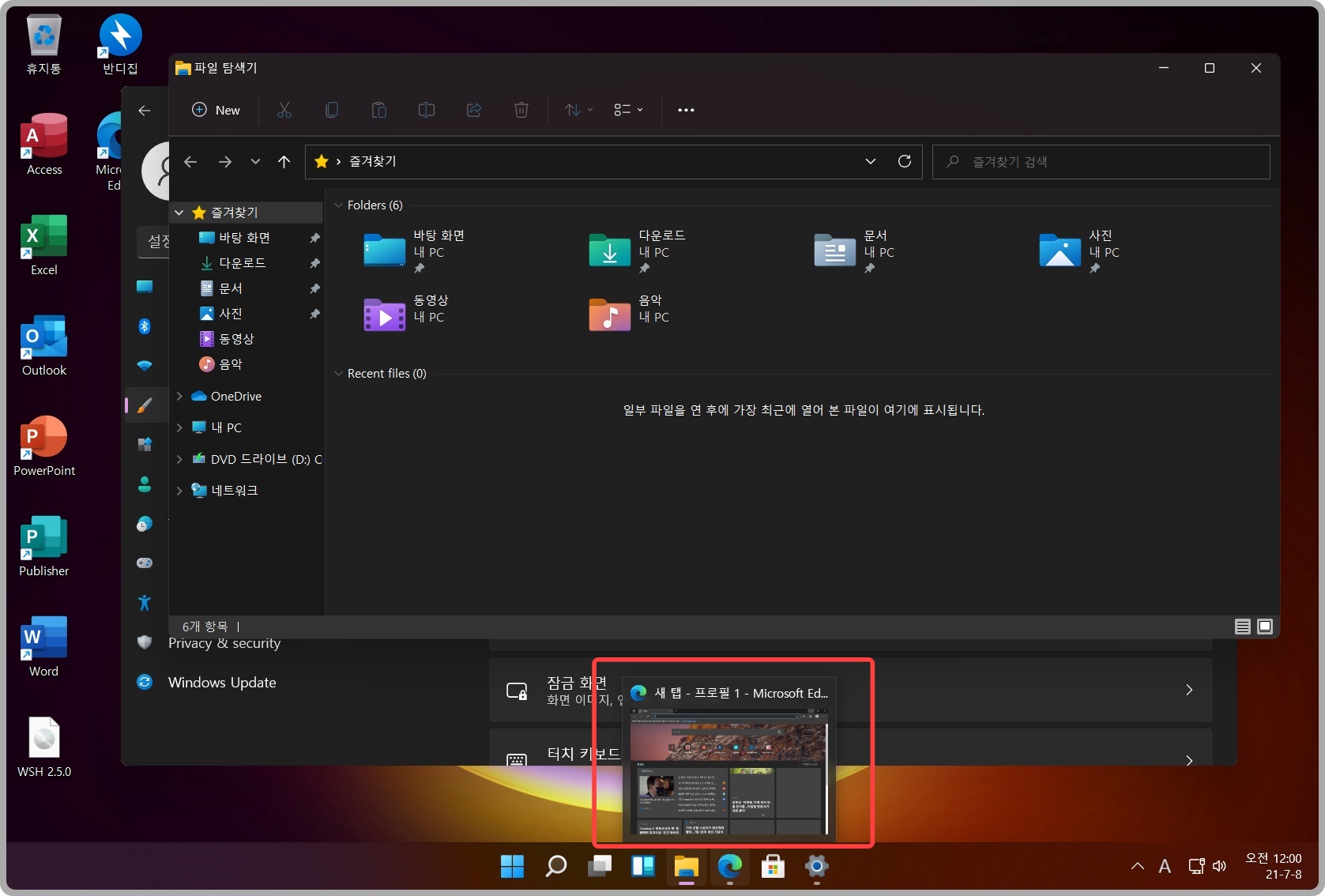Expand the OneDrive tree node
Viewport: 1325px width, 896px height.
coord(179,396)
